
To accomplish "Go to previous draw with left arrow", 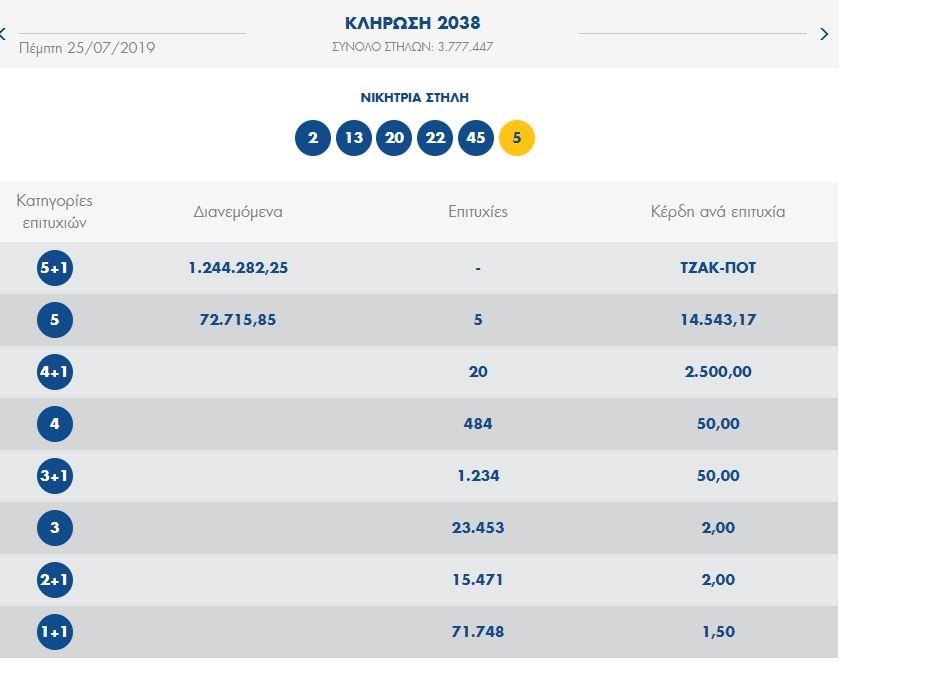I will (3, 34).
